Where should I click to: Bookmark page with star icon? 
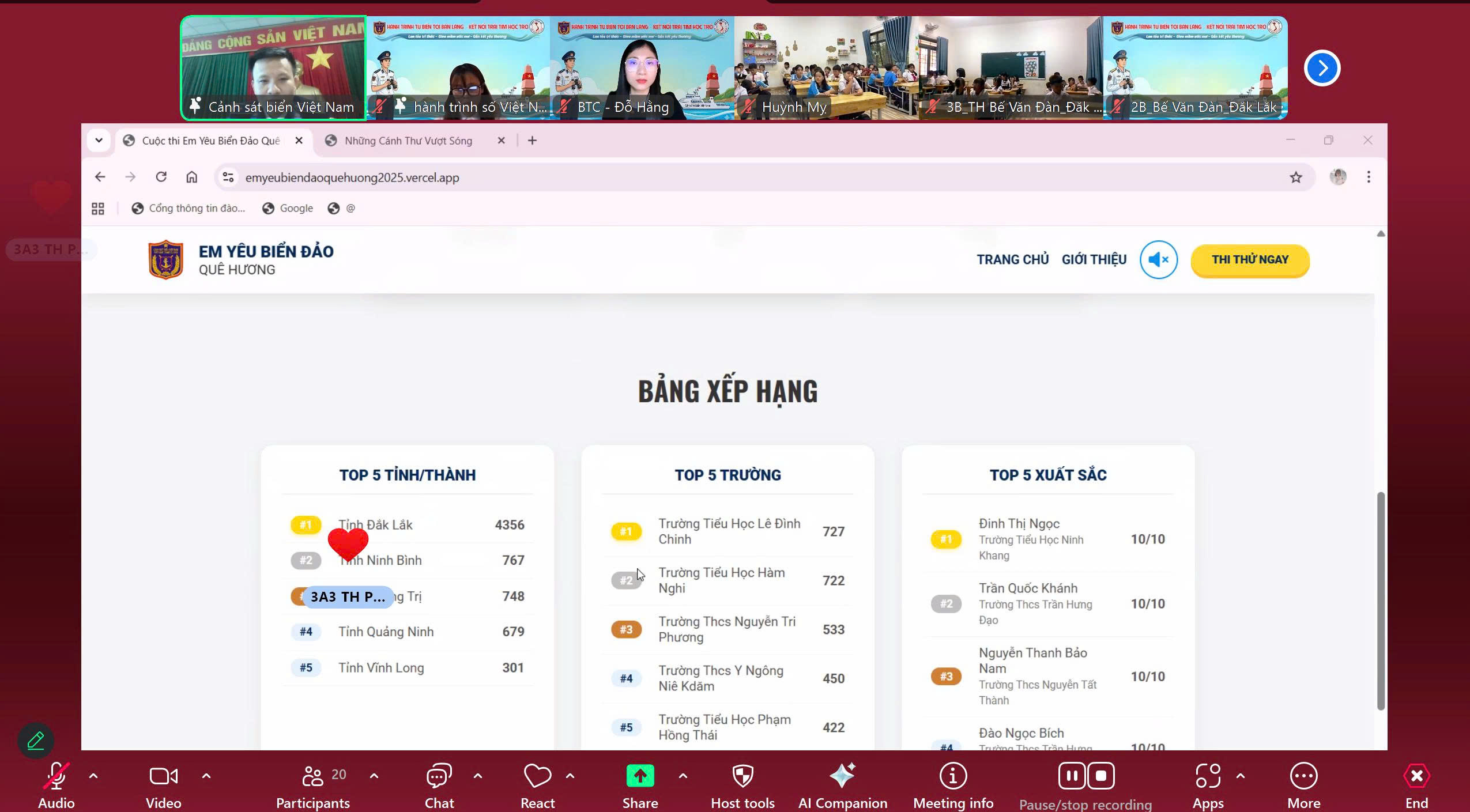[x=1296, y=177]
